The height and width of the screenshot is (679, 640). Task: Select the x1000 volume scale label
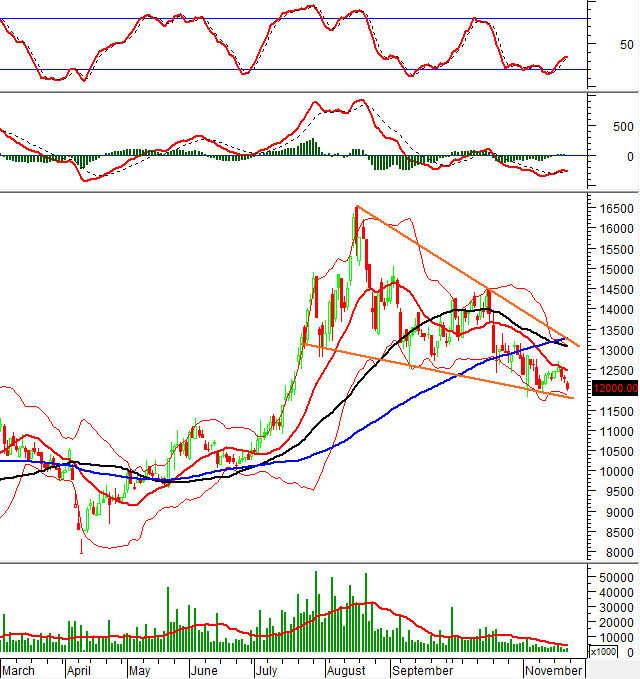pos(603,652)
